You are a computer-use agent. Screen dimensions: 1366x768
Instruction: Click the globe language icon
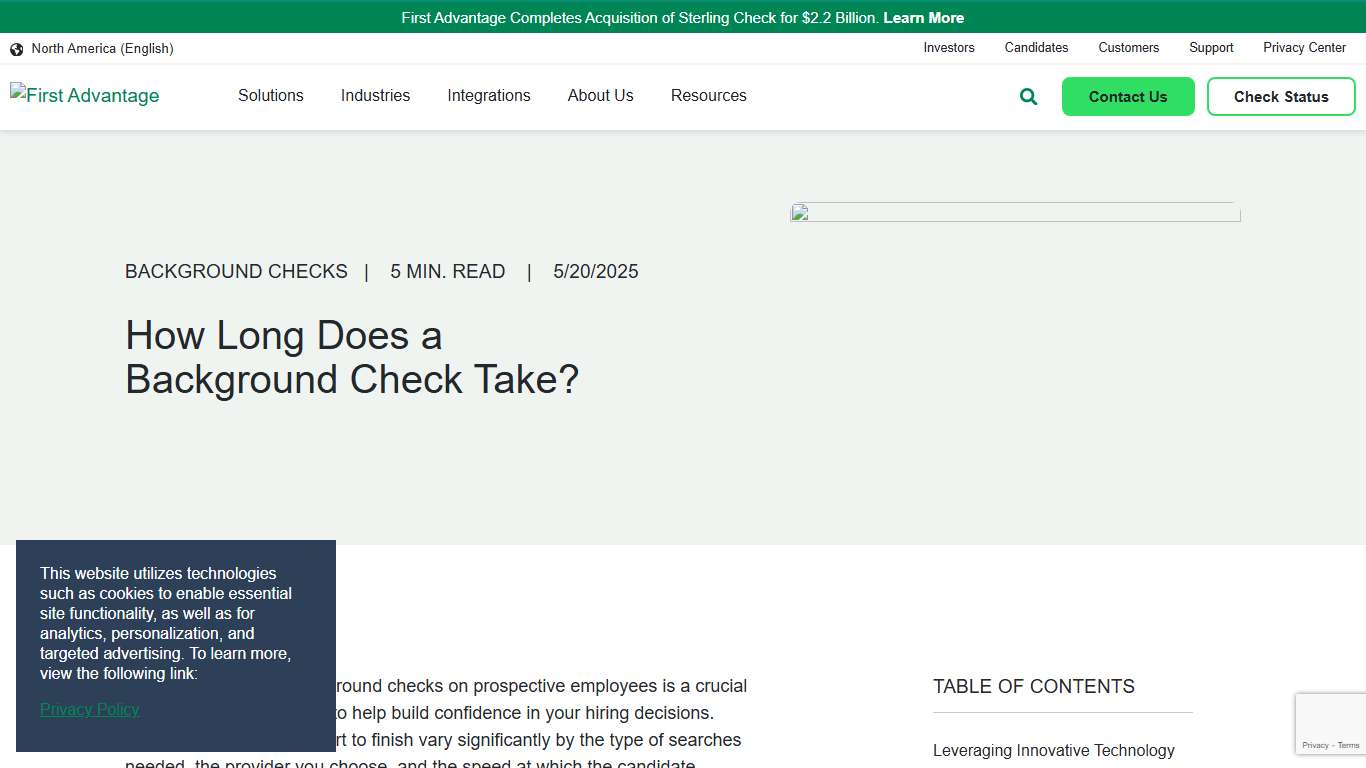click(16, 48)
